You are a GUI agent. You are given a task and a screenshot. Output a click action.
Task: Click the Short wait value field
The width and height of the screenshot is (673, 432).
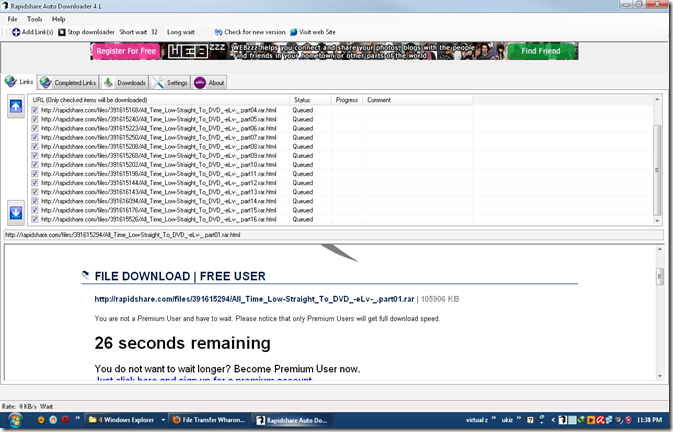pos(155,32)
